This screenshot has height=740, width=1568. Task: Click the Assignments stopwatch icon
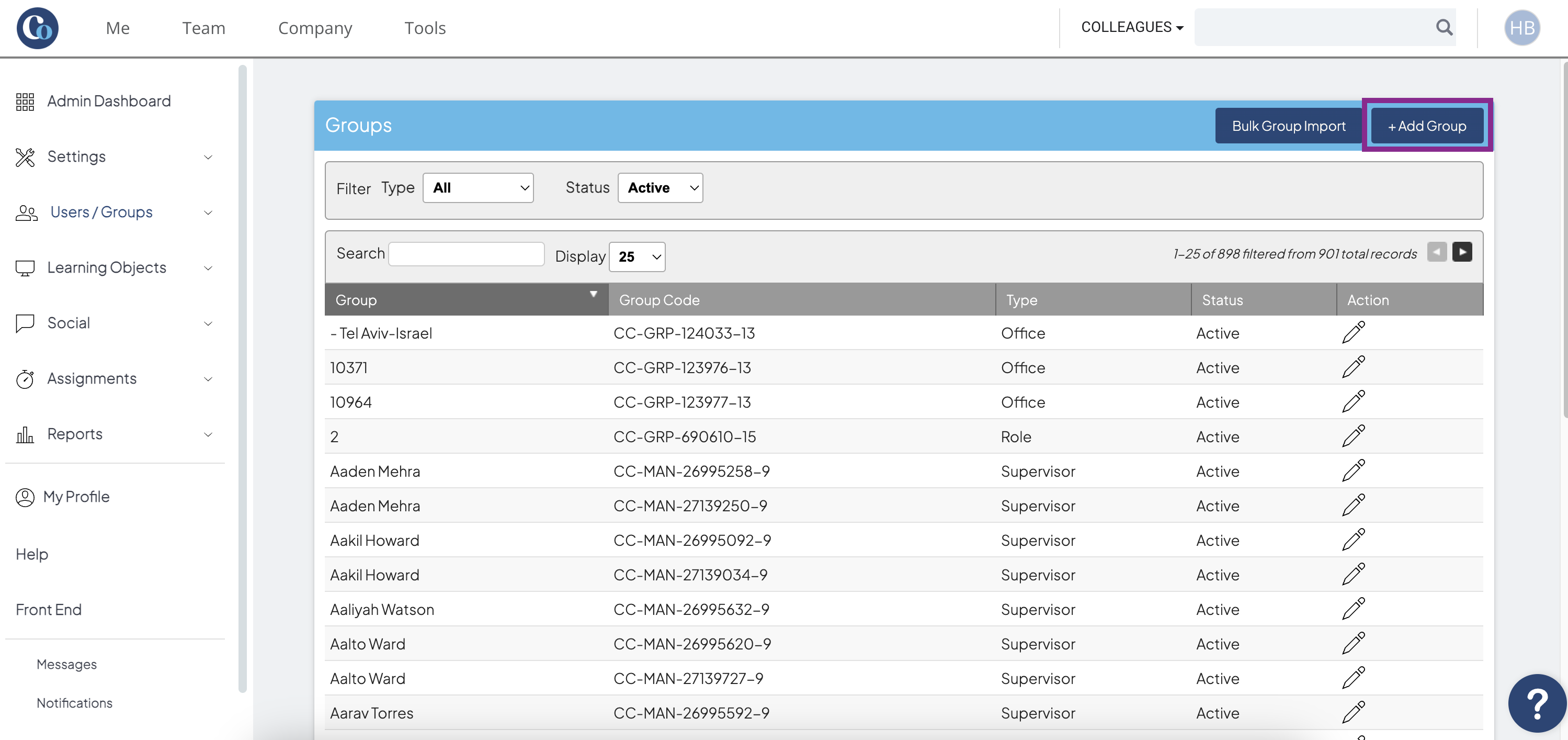point(25,379)
